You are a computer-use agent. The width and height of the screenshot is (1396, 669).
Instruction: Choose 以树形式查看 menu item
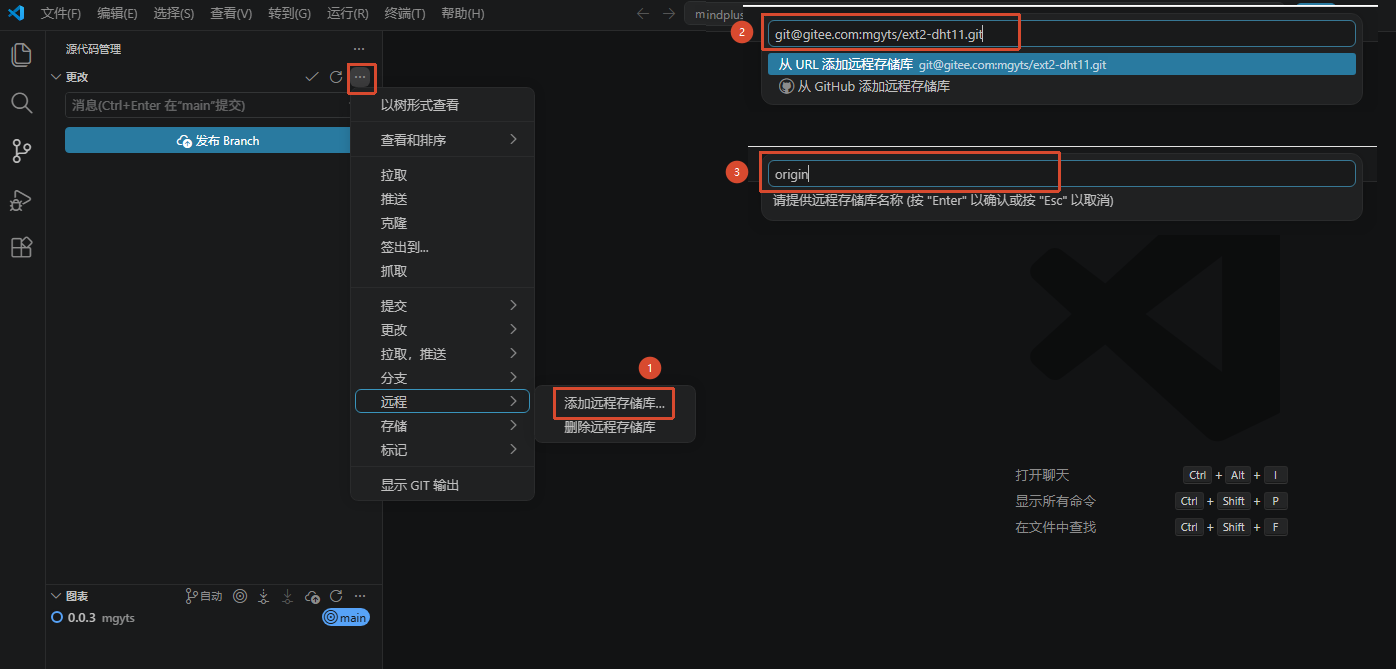pos(442,105)
